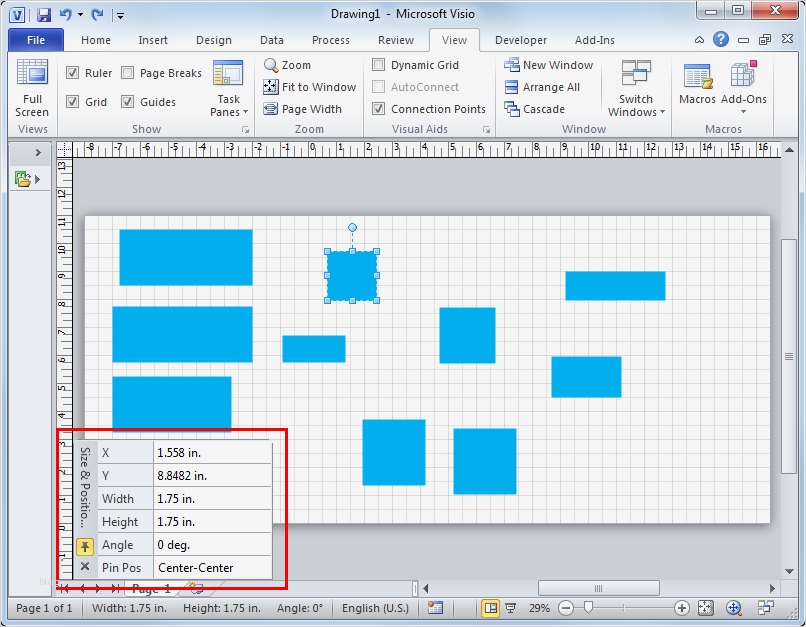Switch to the Developer tab
Image resolution: width=806 pixels, height=627 pixels.
click(x=521, y=40)
